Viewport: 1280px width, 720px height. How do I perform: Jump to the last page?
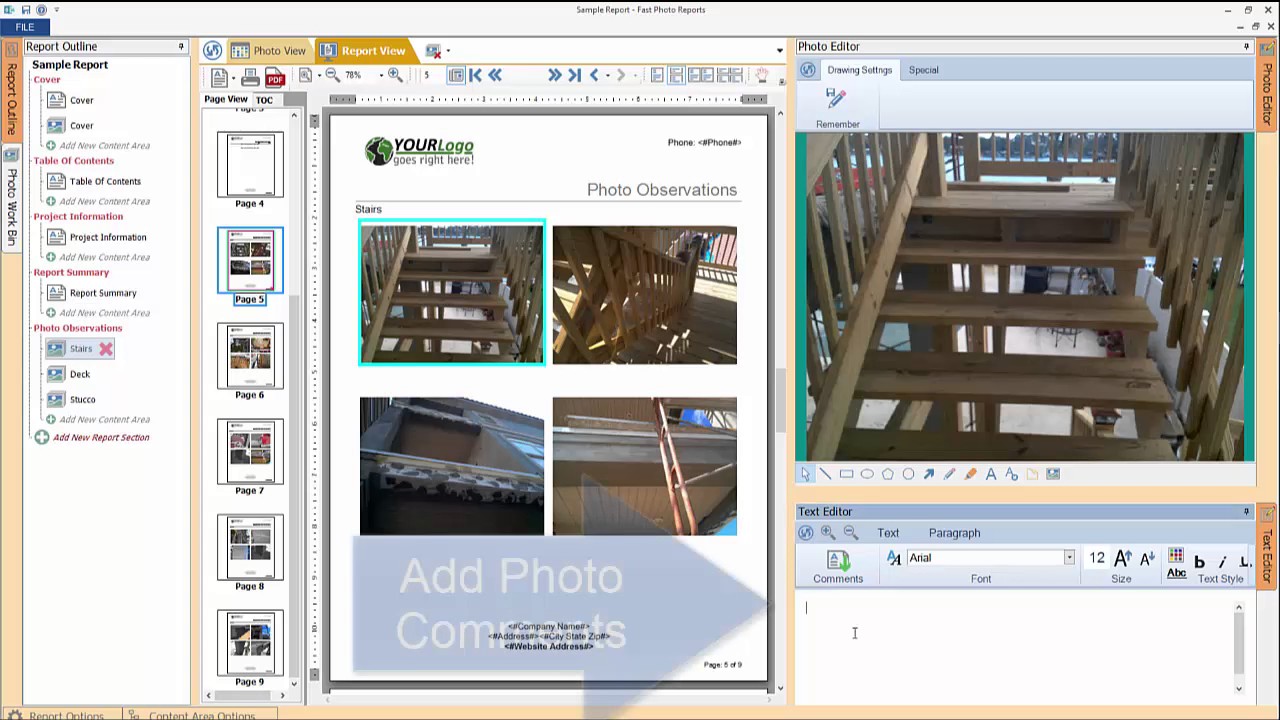point(574,75)
